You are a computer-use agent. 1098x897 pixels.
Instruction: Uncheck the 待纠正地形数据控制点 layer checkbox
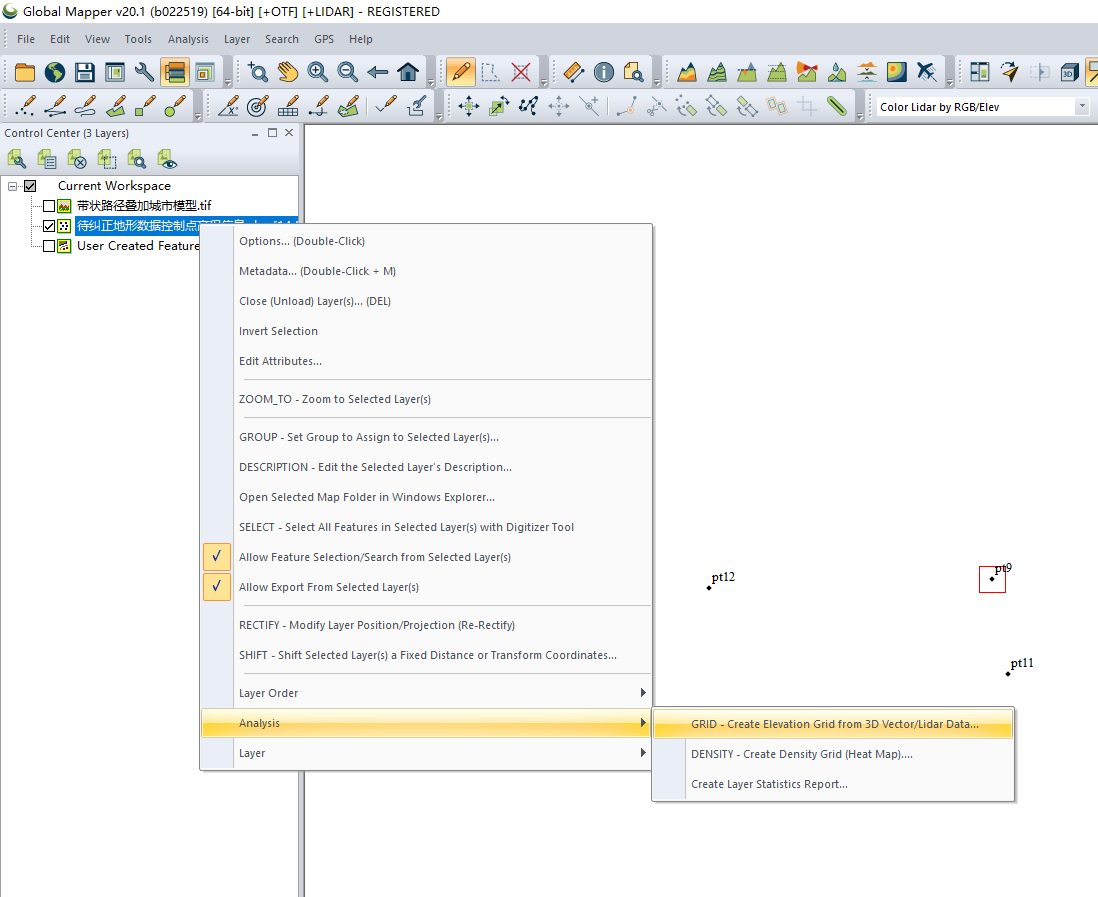point(49,225)
